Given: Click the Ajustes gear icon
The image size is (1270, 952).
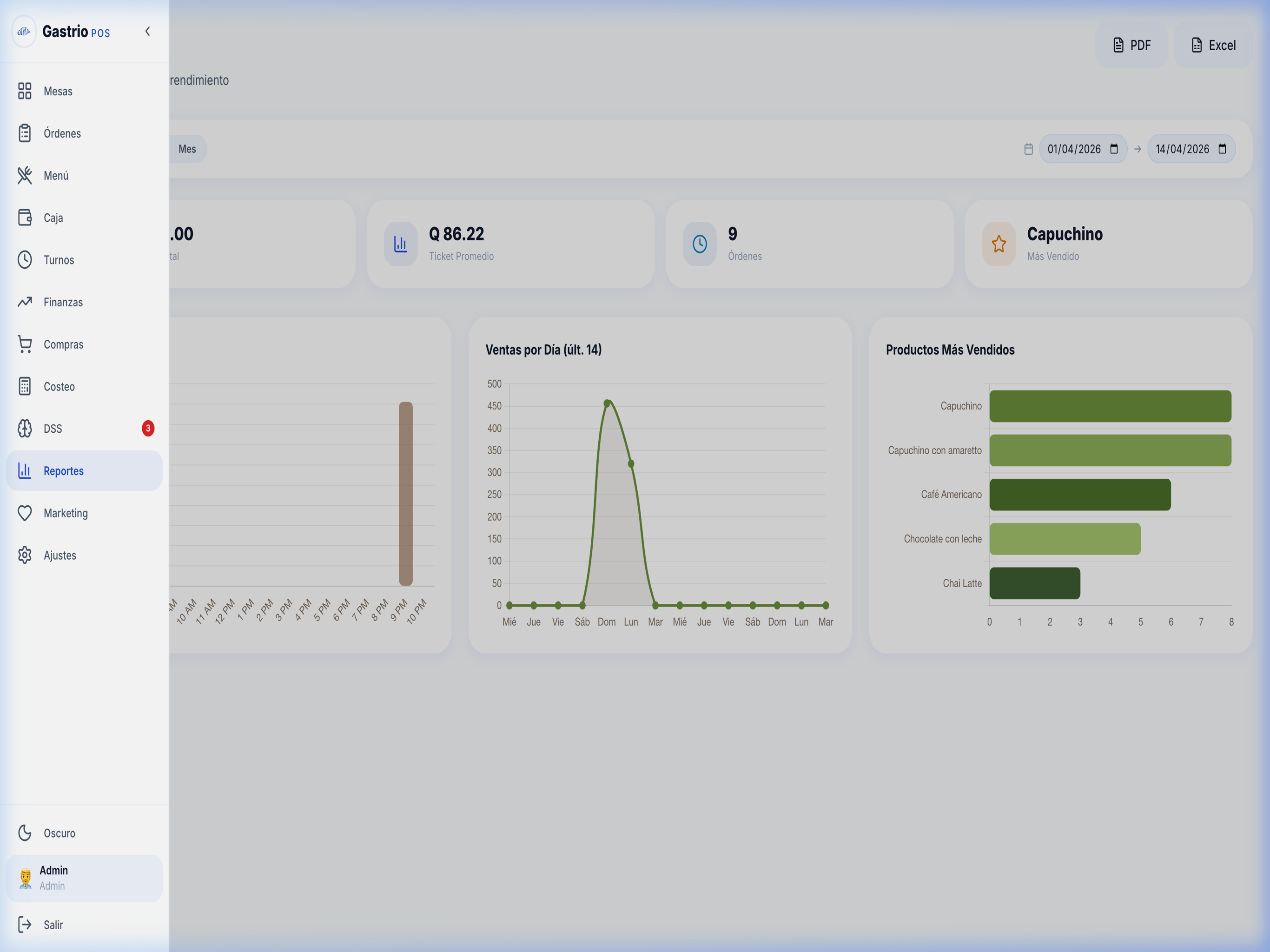Looking at the screenshot, I should tap(25, 555).
